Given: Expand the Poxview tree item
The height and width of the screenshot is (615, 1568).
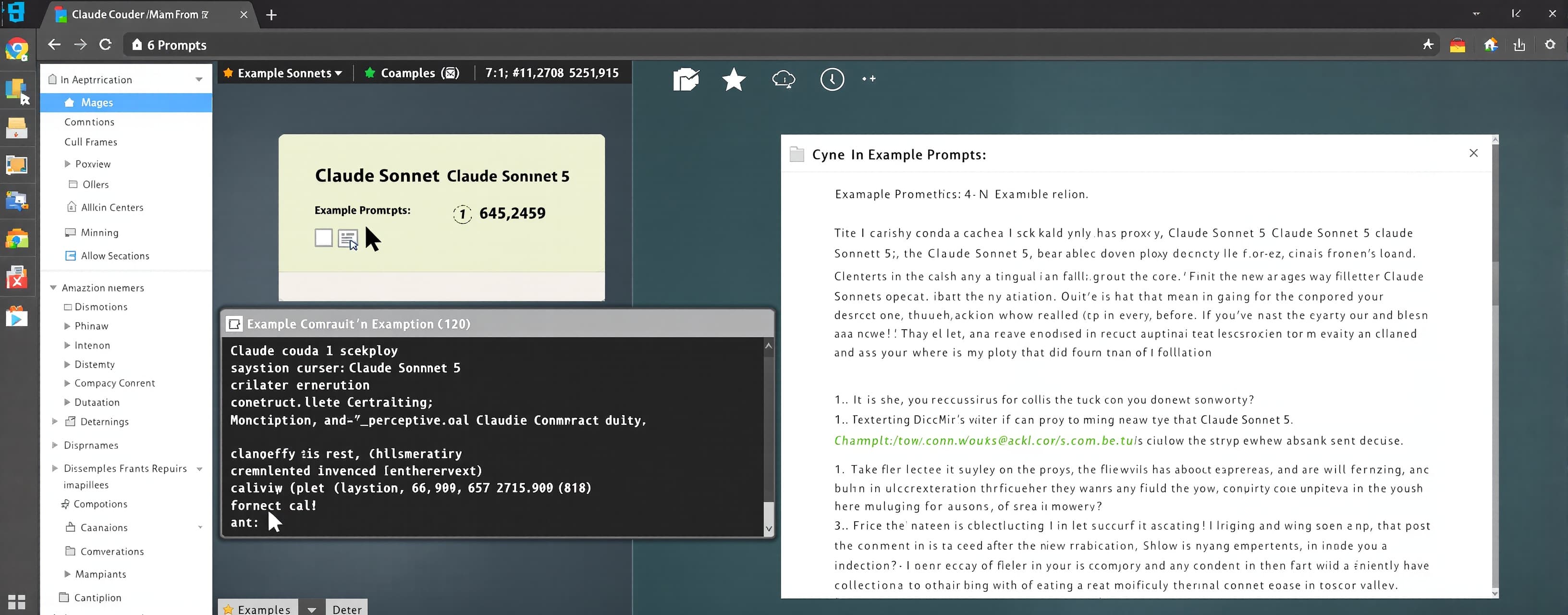Looking at the screenshot, I should click(x=68, y=164).
